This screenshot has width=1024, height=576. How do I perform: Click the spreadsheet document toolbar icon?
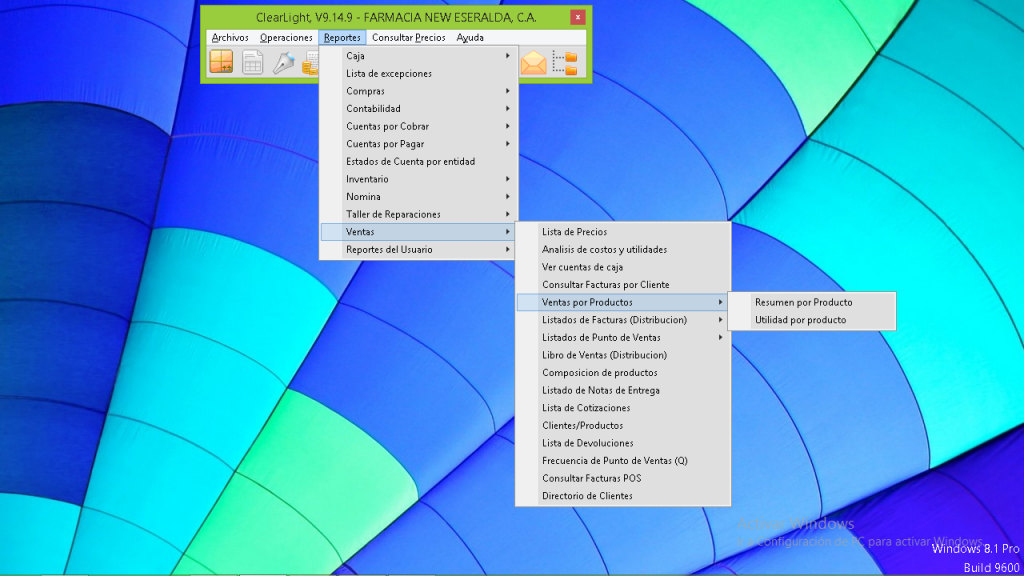pyautogui.click(x=252, y=62)
